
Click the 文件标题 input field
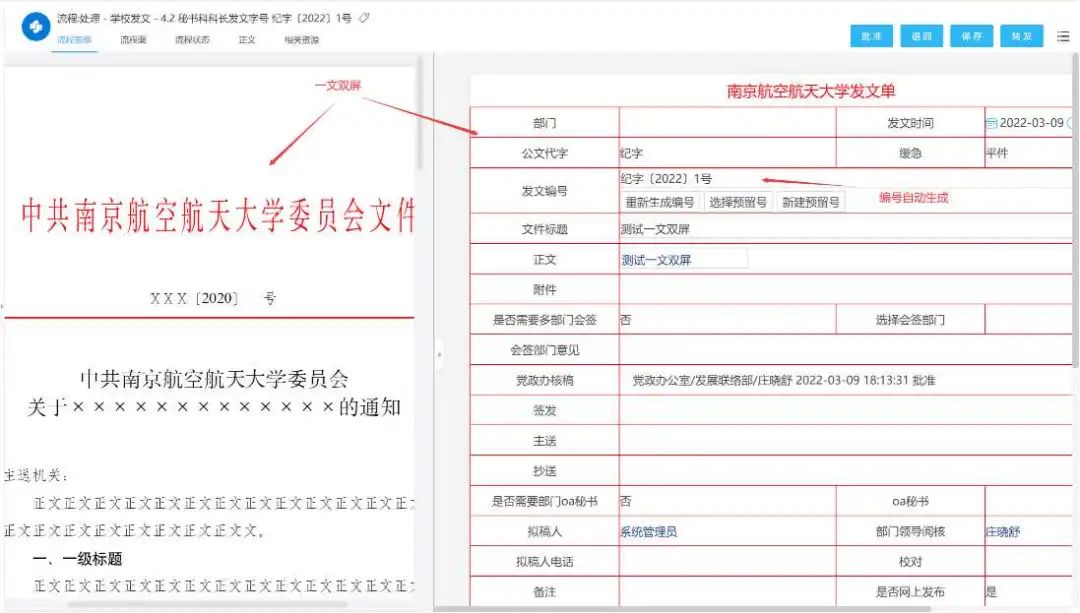tap(846, 229)
